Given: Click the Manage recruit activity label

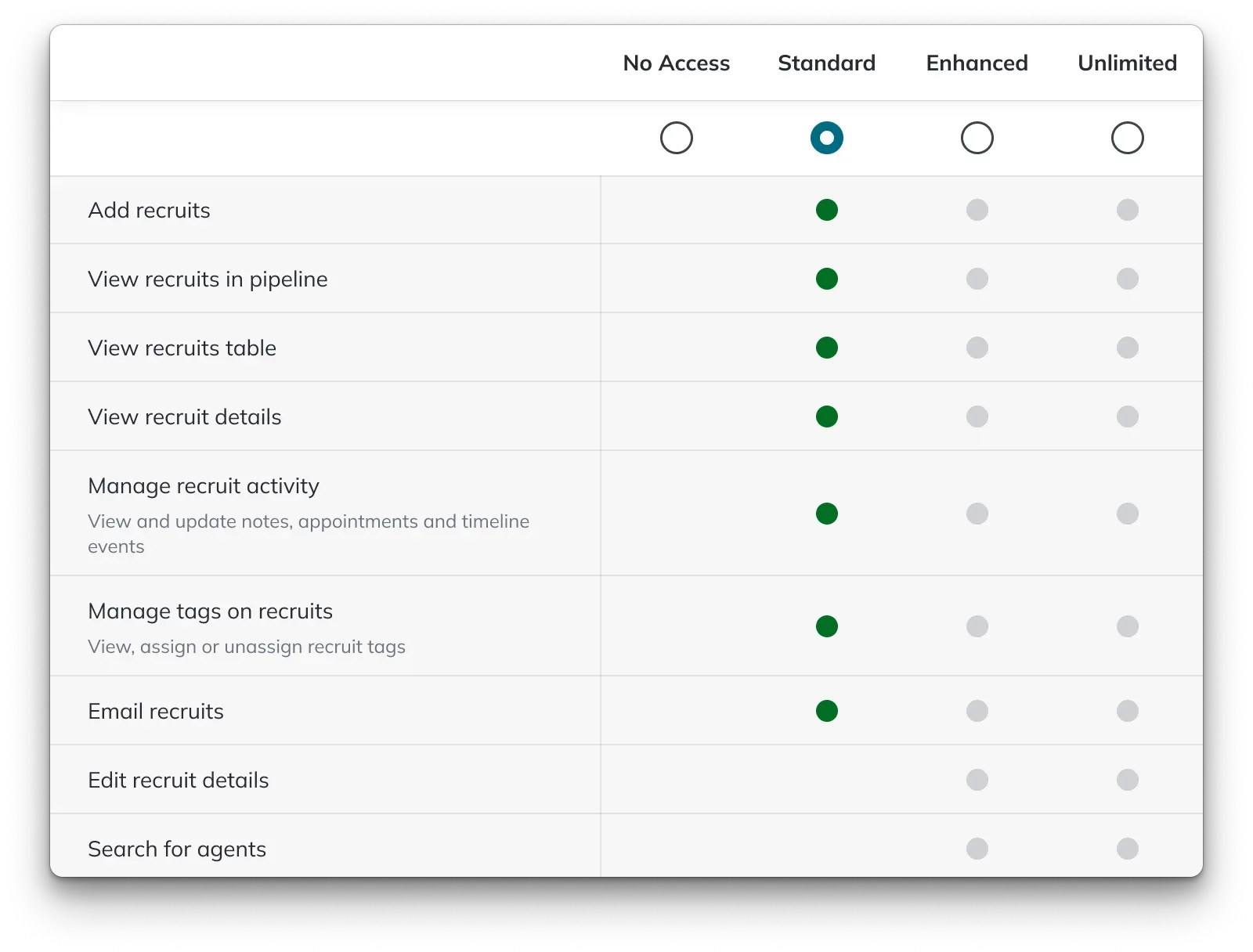Looking at the screenshot, I should [204, 486].
